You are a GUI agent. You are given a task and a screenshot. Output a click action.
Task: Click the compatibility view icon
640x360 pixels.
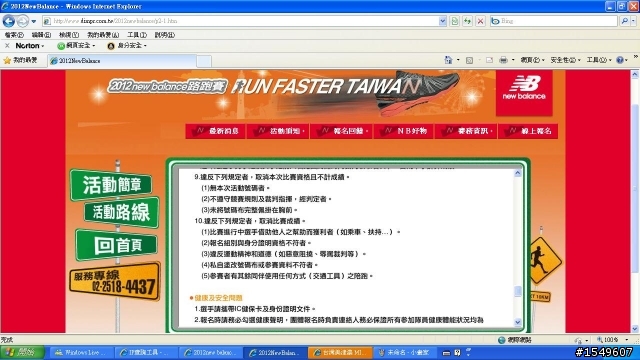pyautogui.click(x=455, y=21)
